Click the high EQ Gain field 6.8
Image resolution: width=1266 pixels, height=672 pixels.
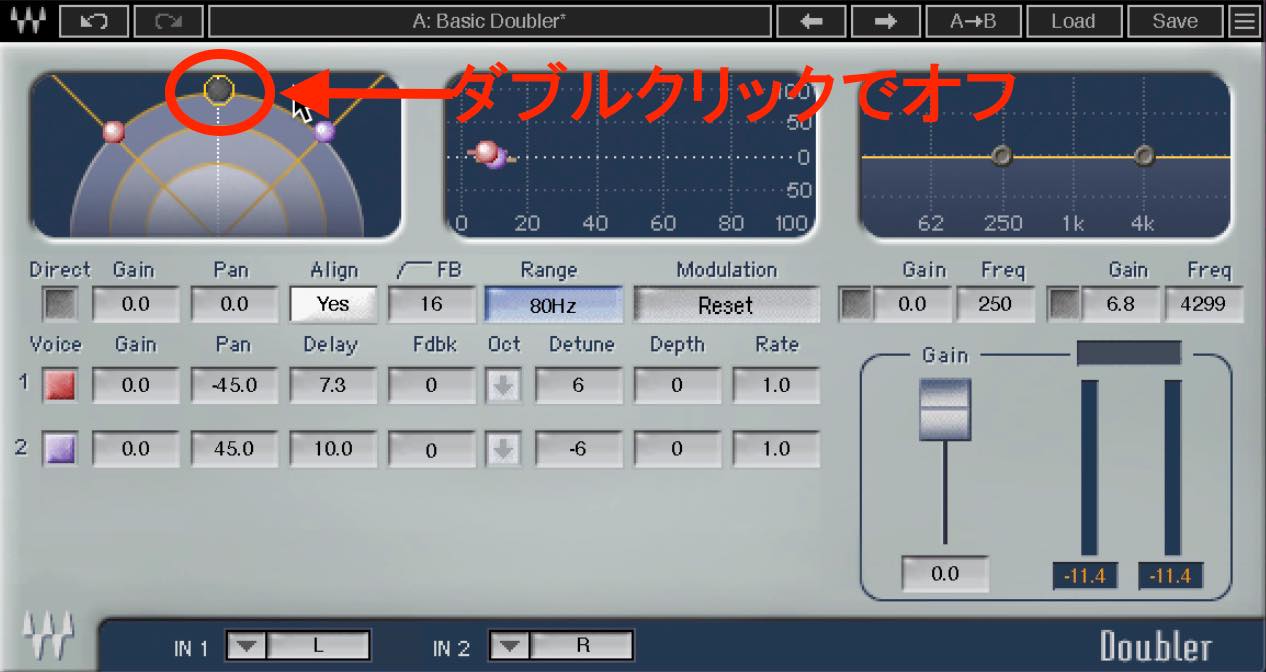tap(1121, 304)
